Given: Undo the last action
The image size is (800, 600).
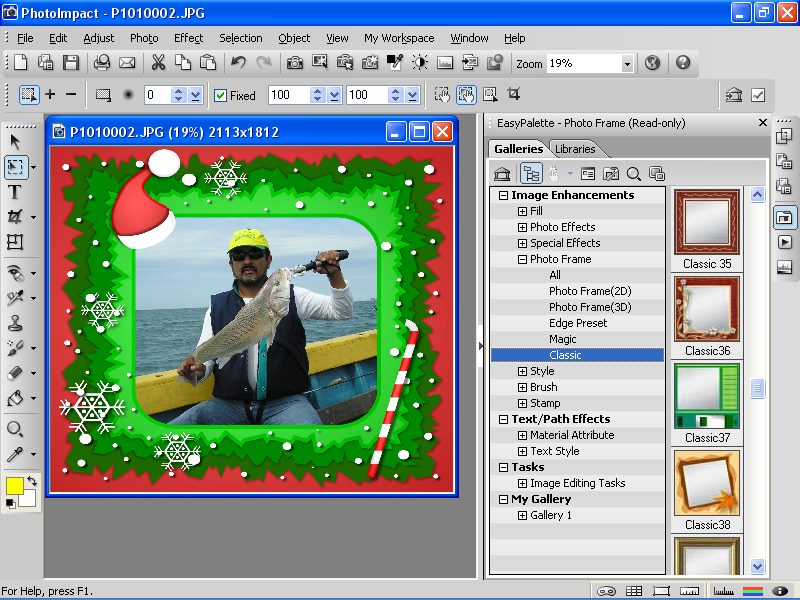Looking at the screenshot, I should pos(236,62).
